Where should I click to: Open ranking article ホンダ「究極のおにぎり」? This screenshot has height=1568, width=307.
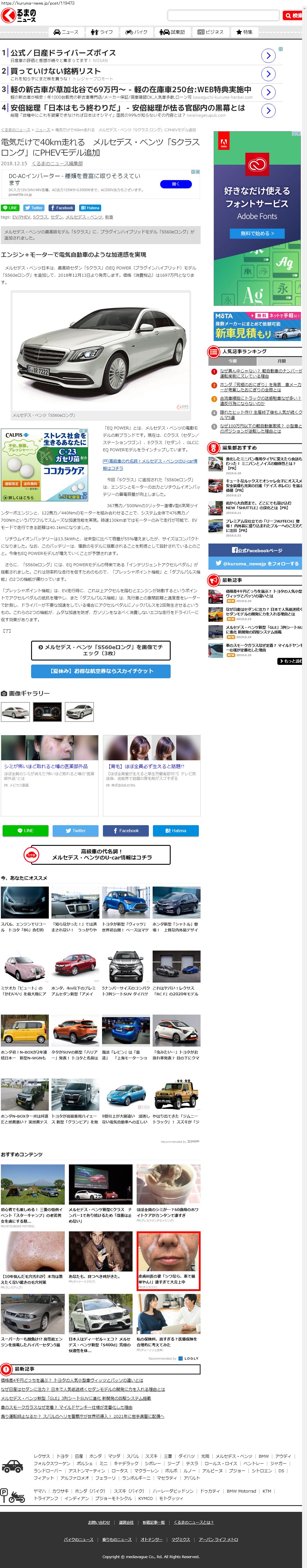pos(260,387)
